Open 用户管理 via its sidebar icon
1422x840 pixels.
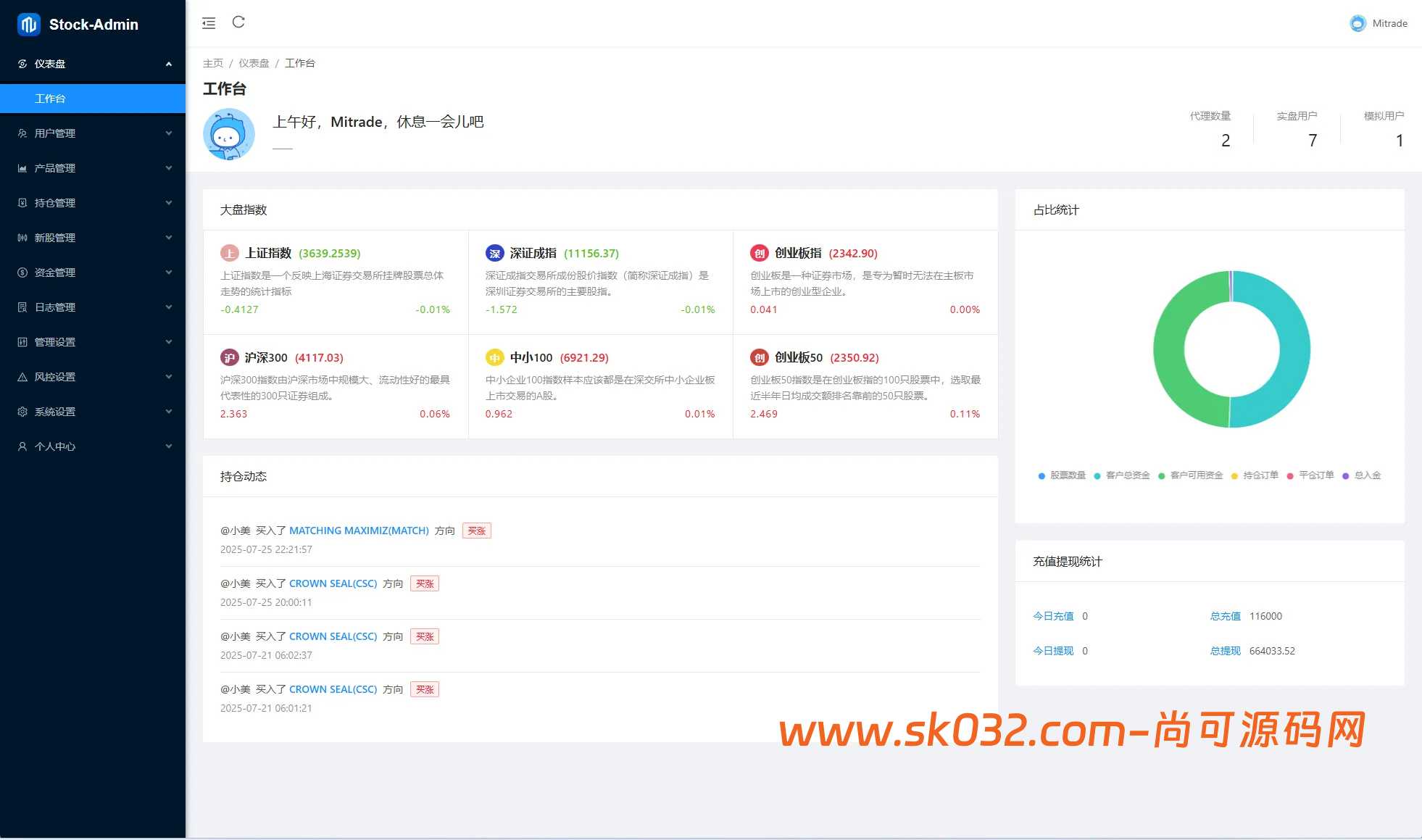coord(22,133)
